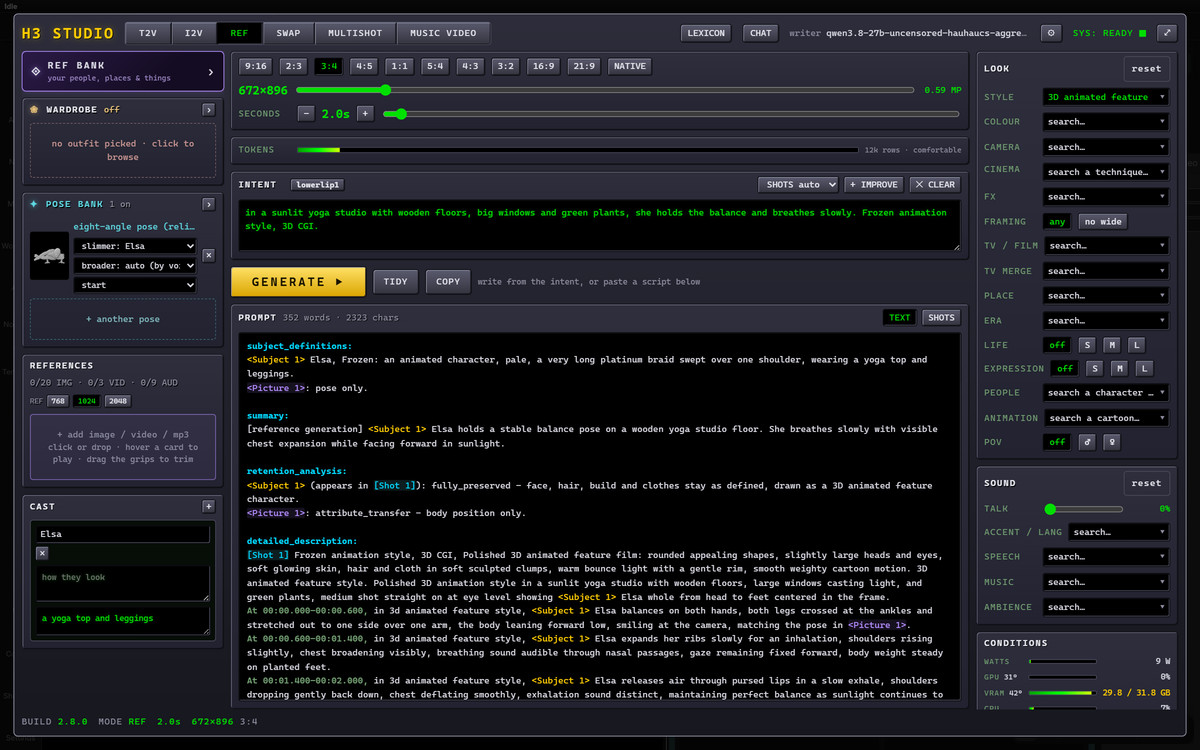1200x750 pixels.
Task: Click the yellow GENERATE button
Action: [x=297, y=282]
